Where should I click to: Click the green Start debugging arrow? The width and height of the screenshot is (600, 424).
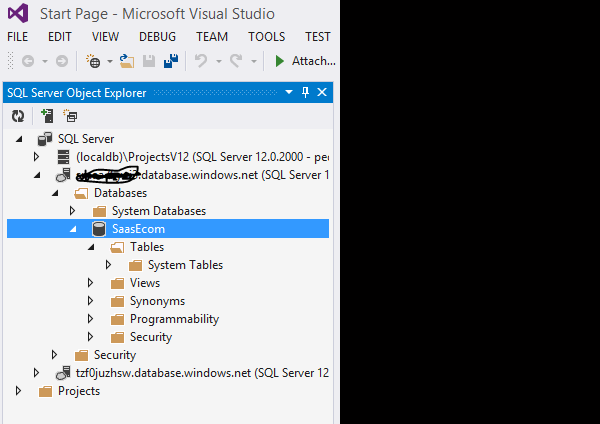click(279, 61)
